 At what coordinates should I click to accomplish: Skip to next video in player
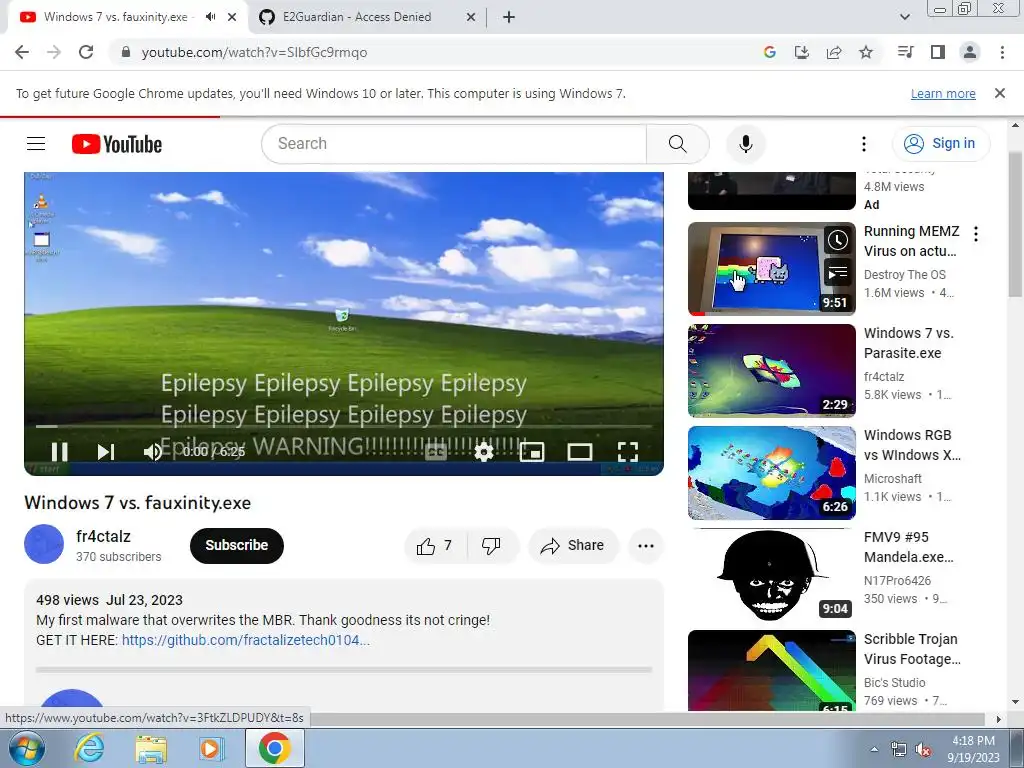coord(106,451)
